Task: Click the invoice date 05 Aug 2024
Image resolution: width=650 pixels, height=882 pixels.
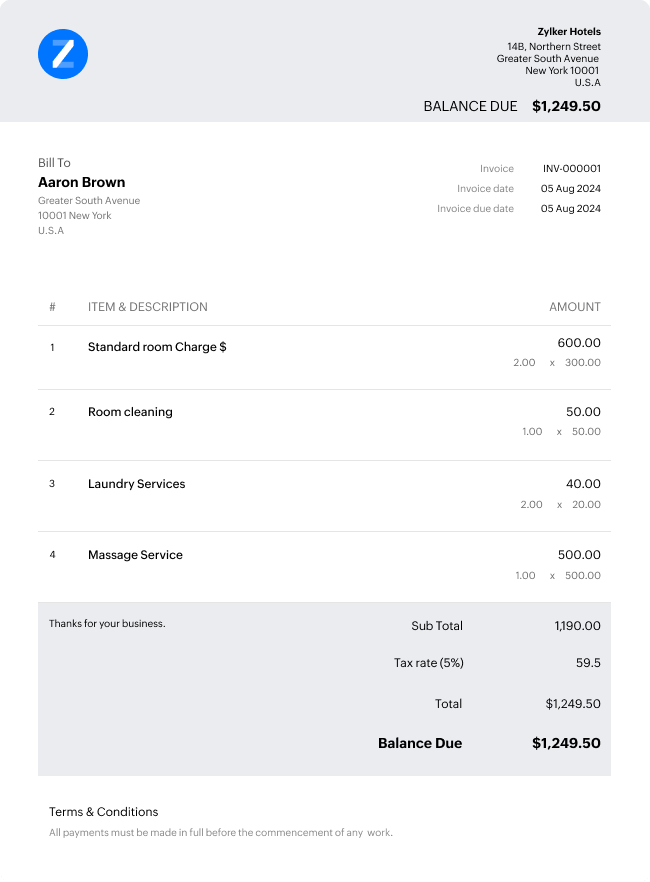Action: click(x=571, y=189)
